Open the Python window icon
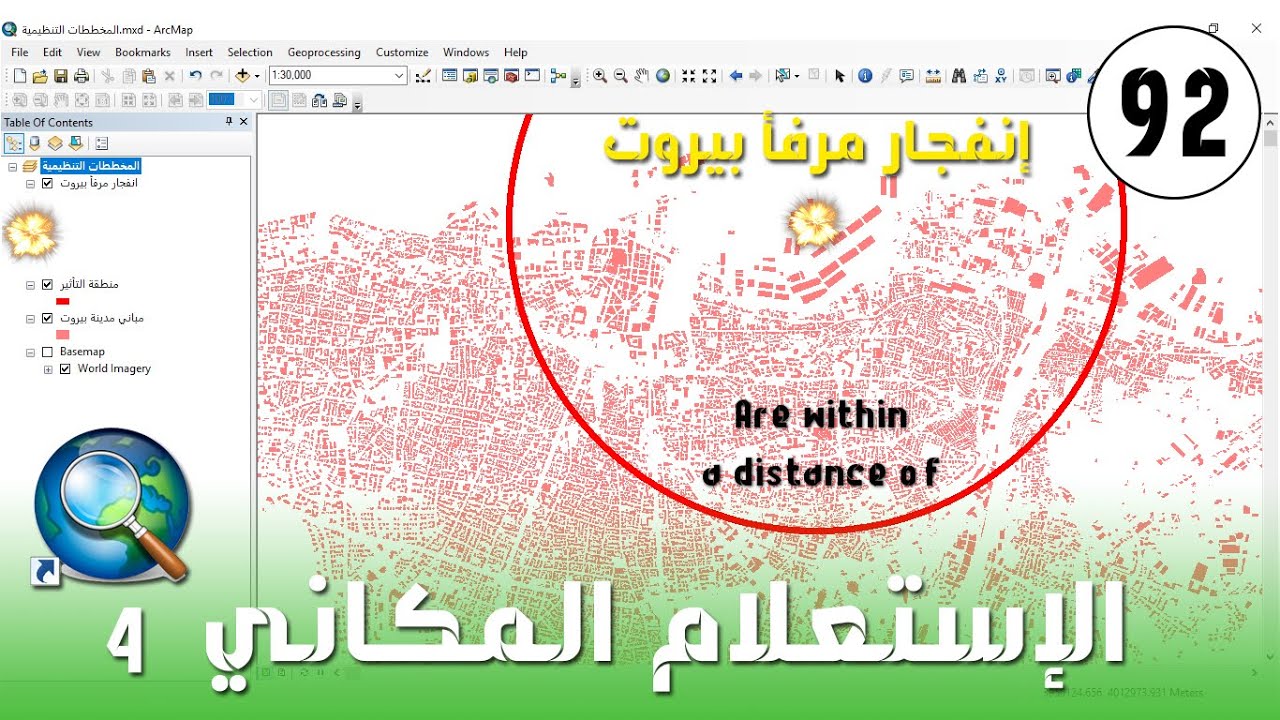 tap(532, 76)
